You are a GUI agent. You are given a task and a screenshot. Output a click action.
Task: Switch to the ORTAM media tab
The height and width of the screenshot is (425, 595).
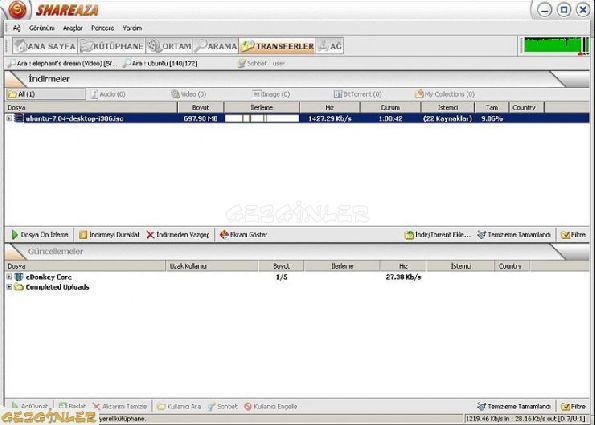(x=170, y=46)
